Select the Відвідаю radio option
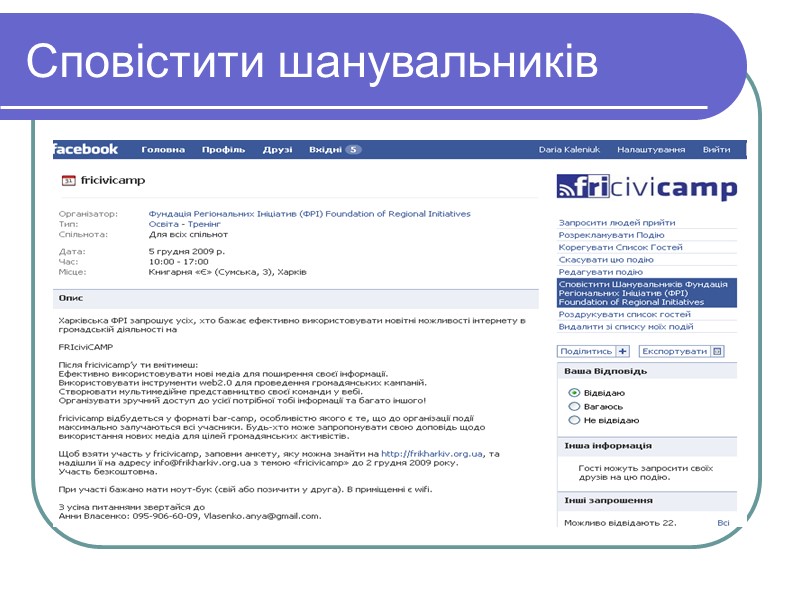800x600 pixels. pos(574,392)
